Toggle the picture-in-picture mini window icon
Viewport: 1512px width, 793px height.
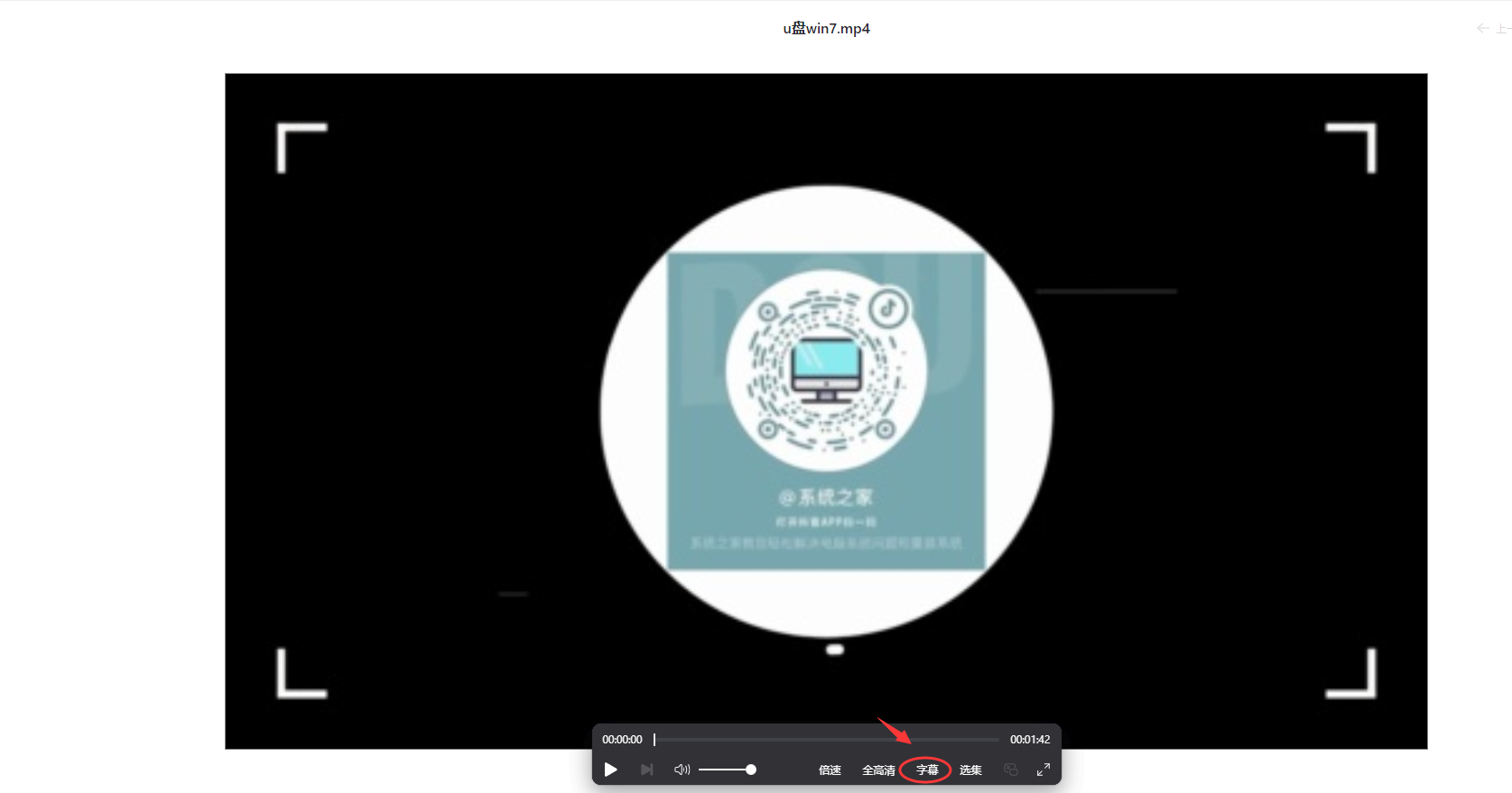tap(1011, 770)
